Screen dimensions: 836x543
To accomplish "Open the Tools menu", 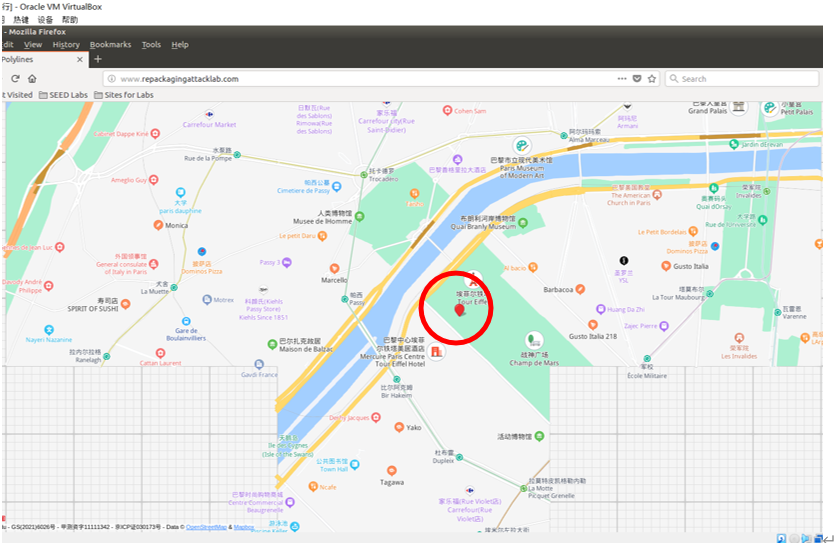I will pyautogui.click(x=151, y=45).
